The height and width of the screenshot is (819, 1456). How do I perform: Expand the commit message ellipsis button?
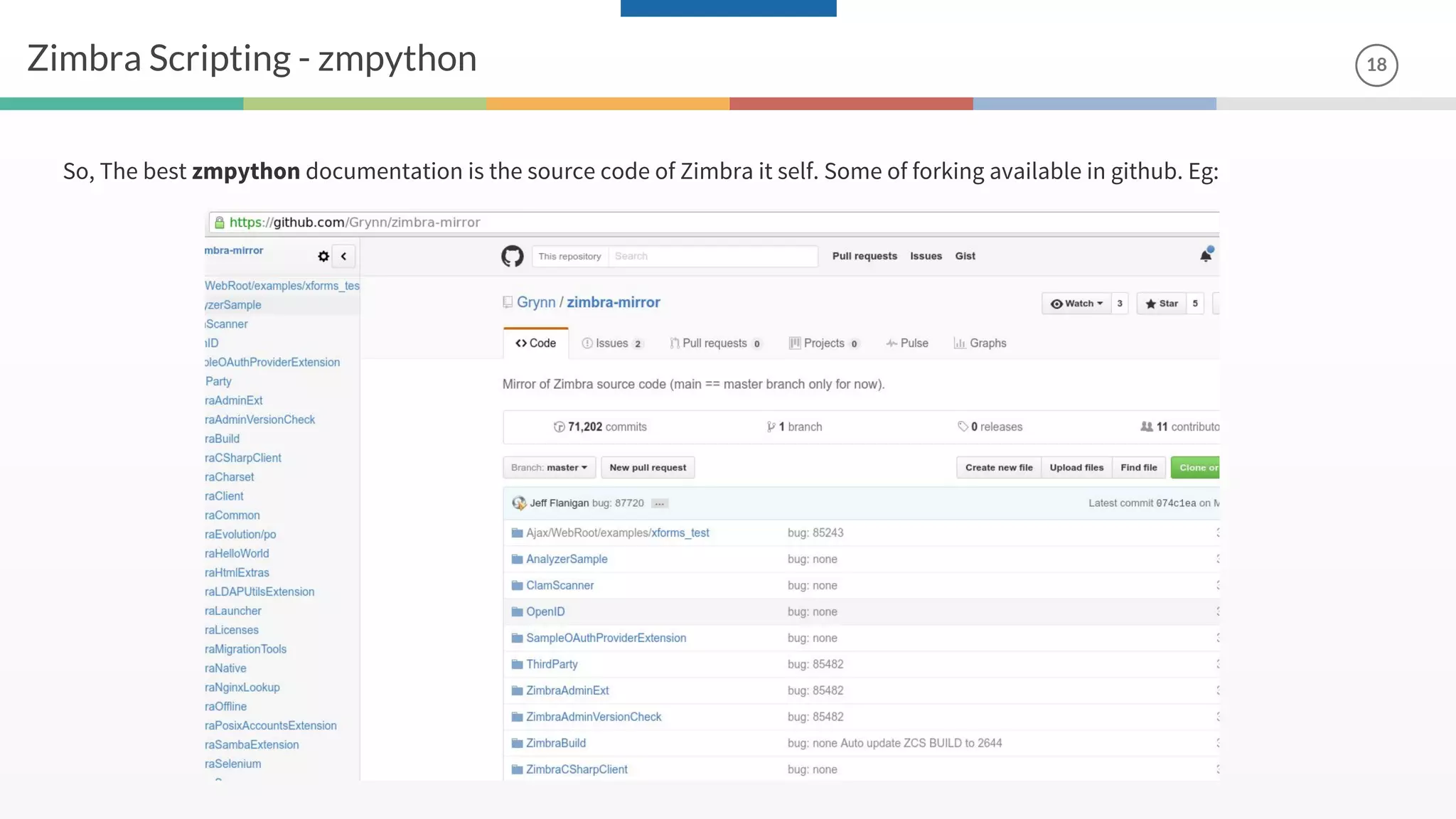click(x=660, y=503)
